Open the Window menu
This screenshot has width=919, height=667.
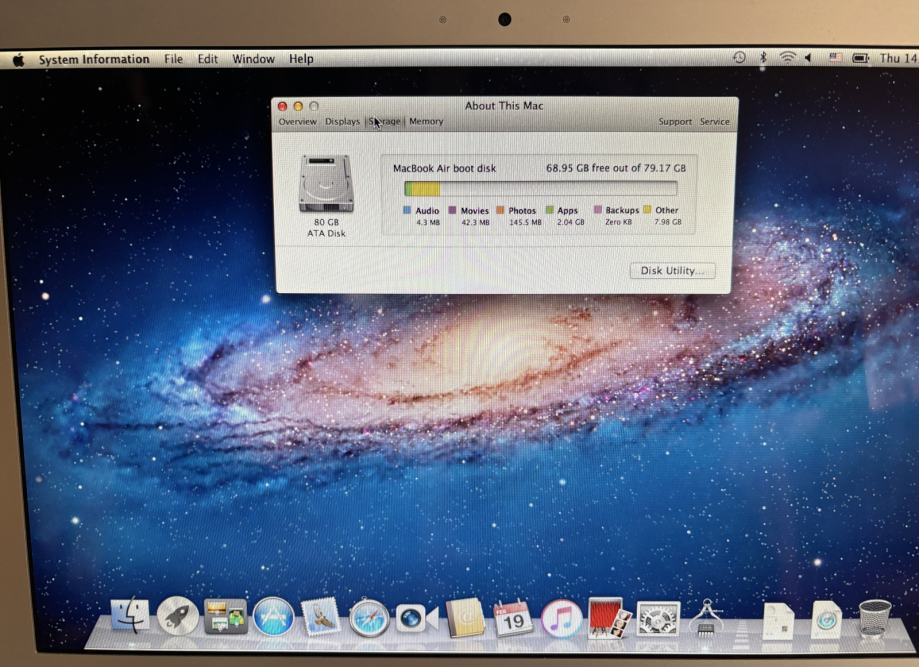click(x=253, y=59)
